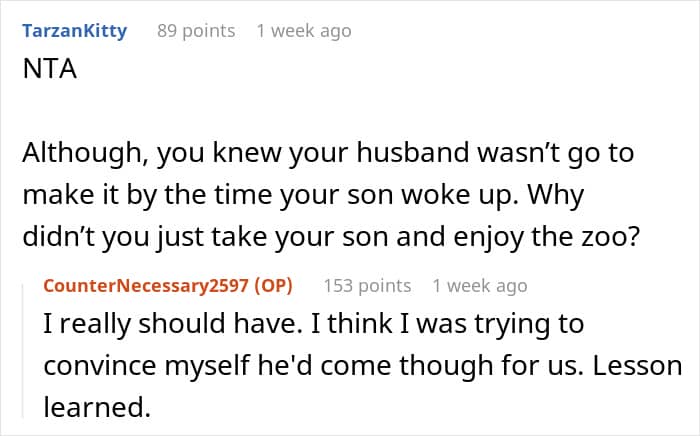Click the line starting with 'didn't you just'

[x=331, y=237]
